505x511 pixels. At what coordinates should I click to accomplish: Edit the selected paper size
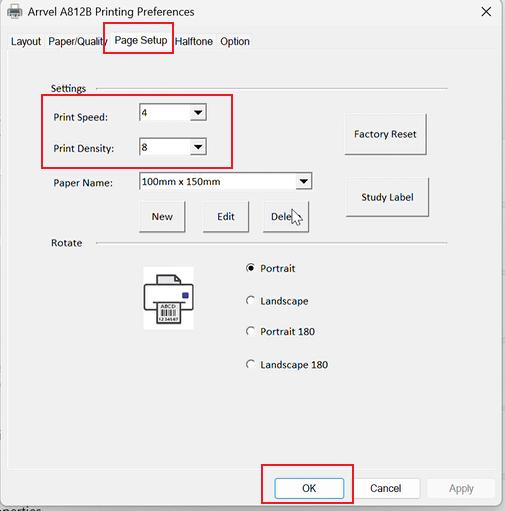pos(226,216)
